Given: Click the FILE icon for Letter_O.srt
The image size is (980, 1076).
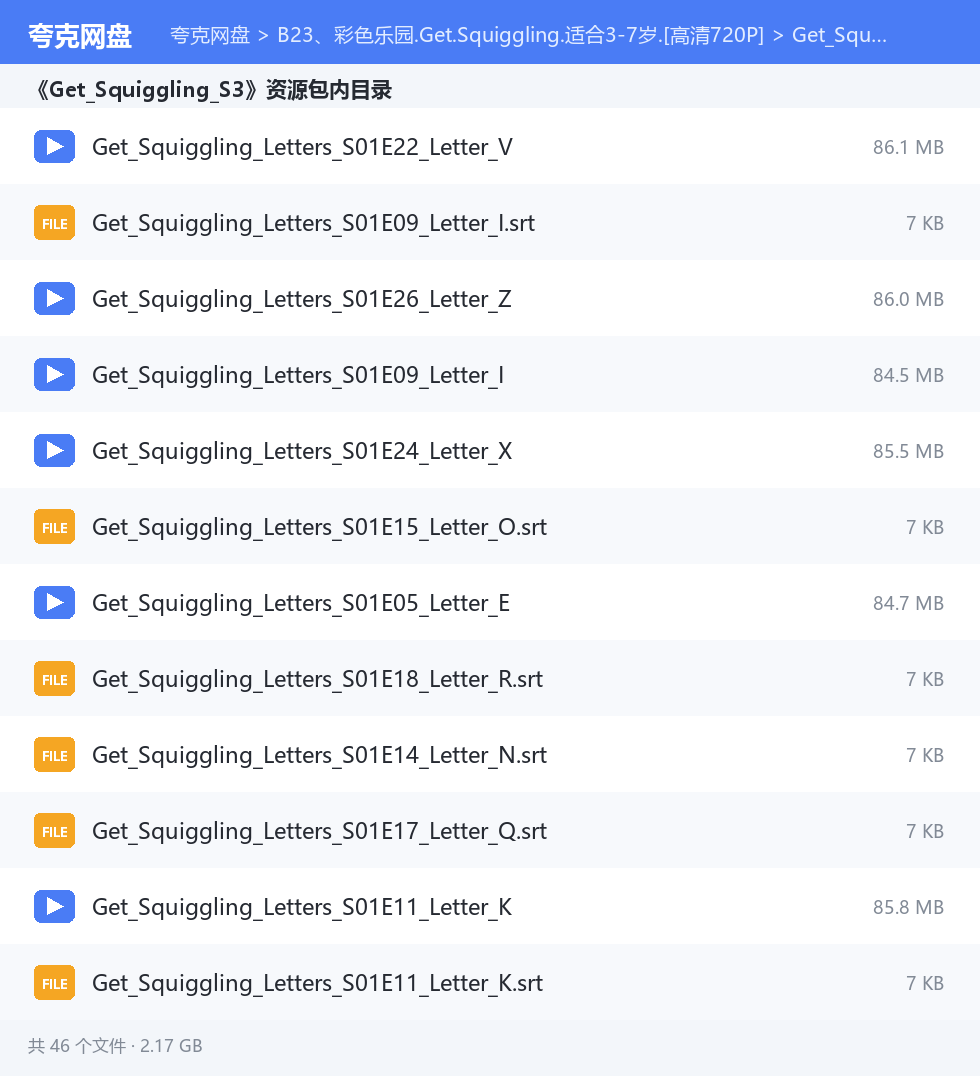Looking at the screenshot, I should coord(54,526).
